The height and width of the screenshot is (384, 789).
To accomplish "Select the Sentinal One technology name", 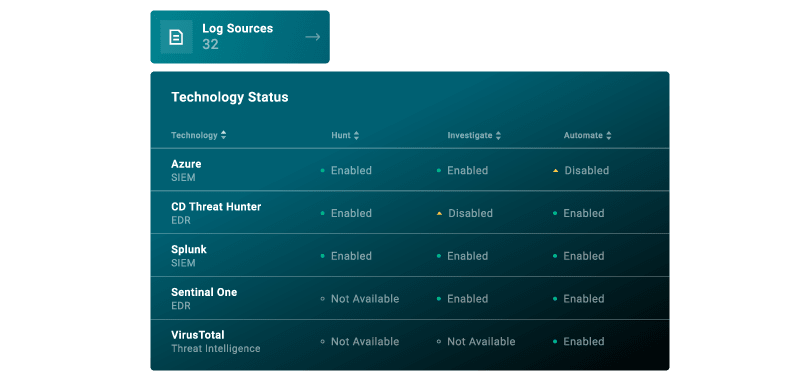I will 204,292.
